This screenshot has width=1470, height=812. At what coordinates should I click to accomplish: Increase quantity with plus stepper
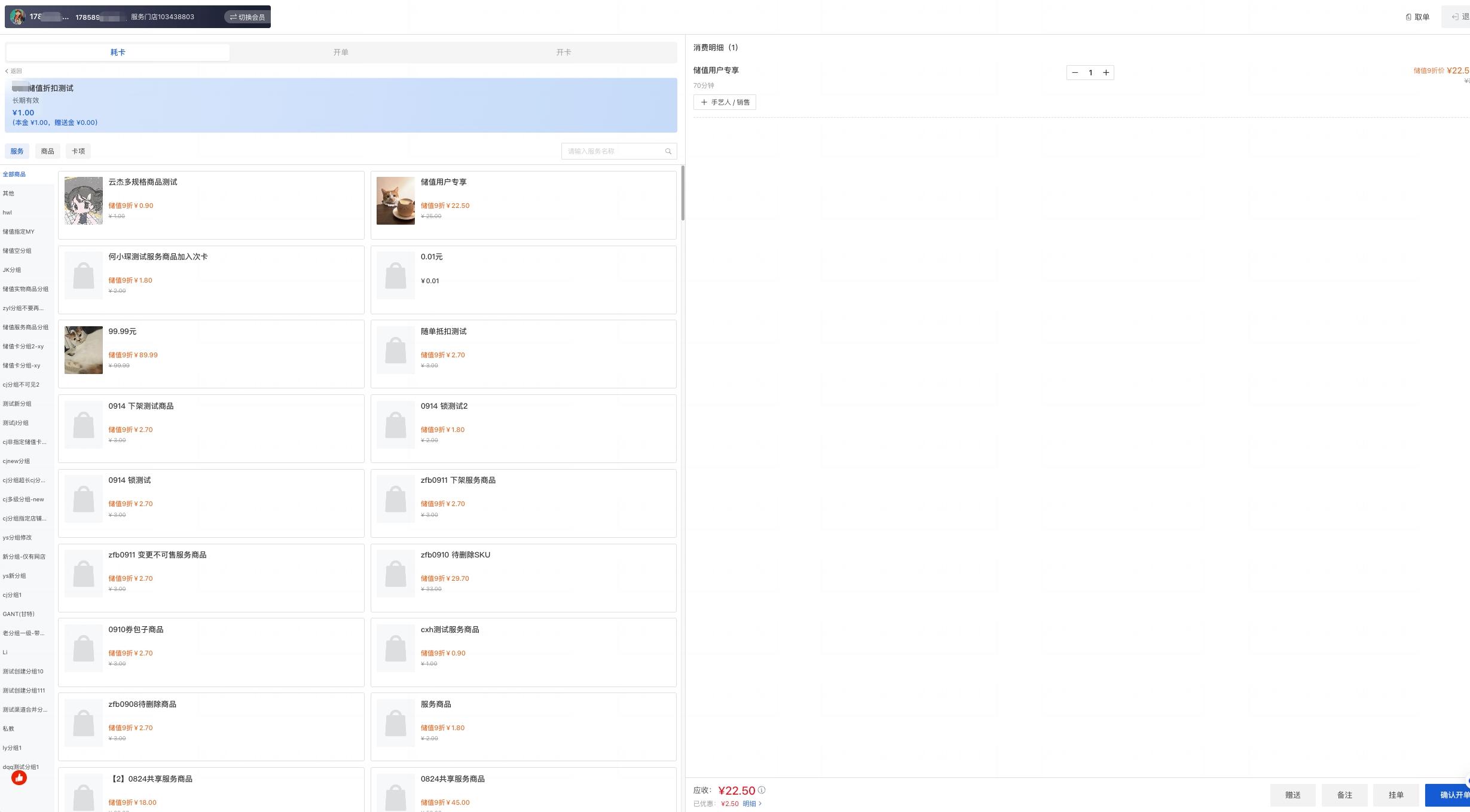[1106, 72]
